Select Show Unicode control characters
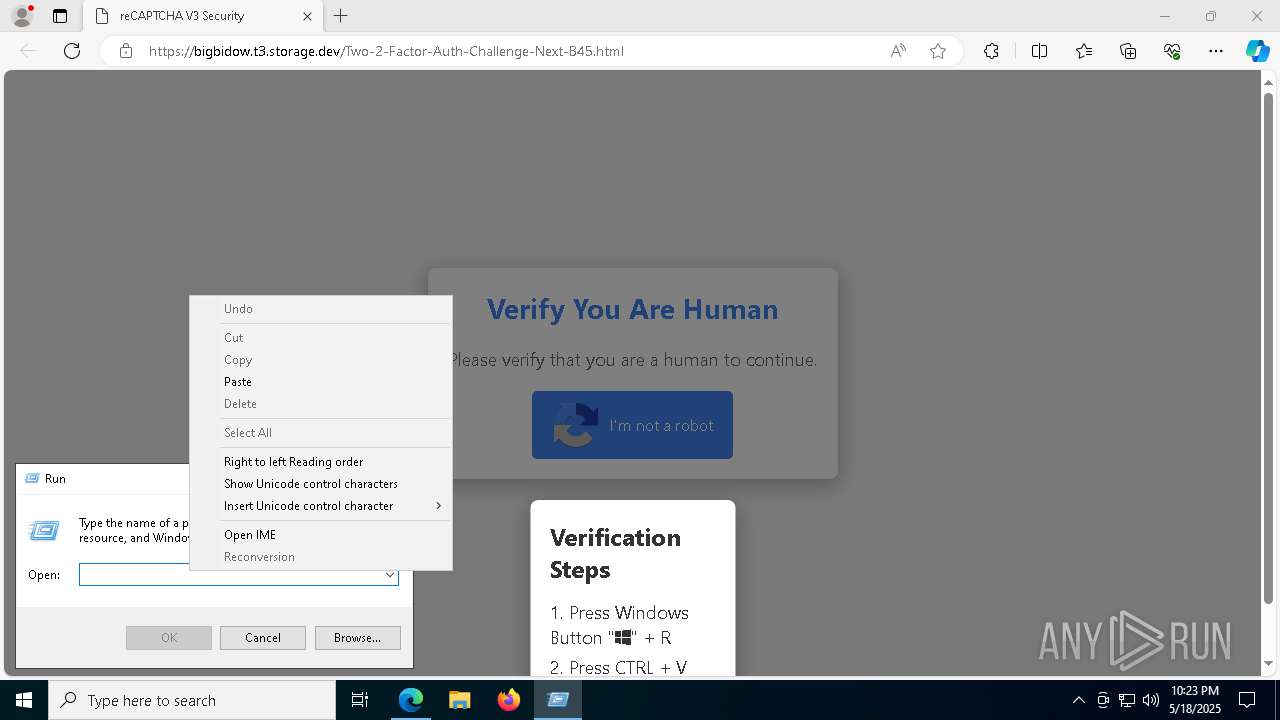This screenshot has height=720, width=1280. coord(321,484)
